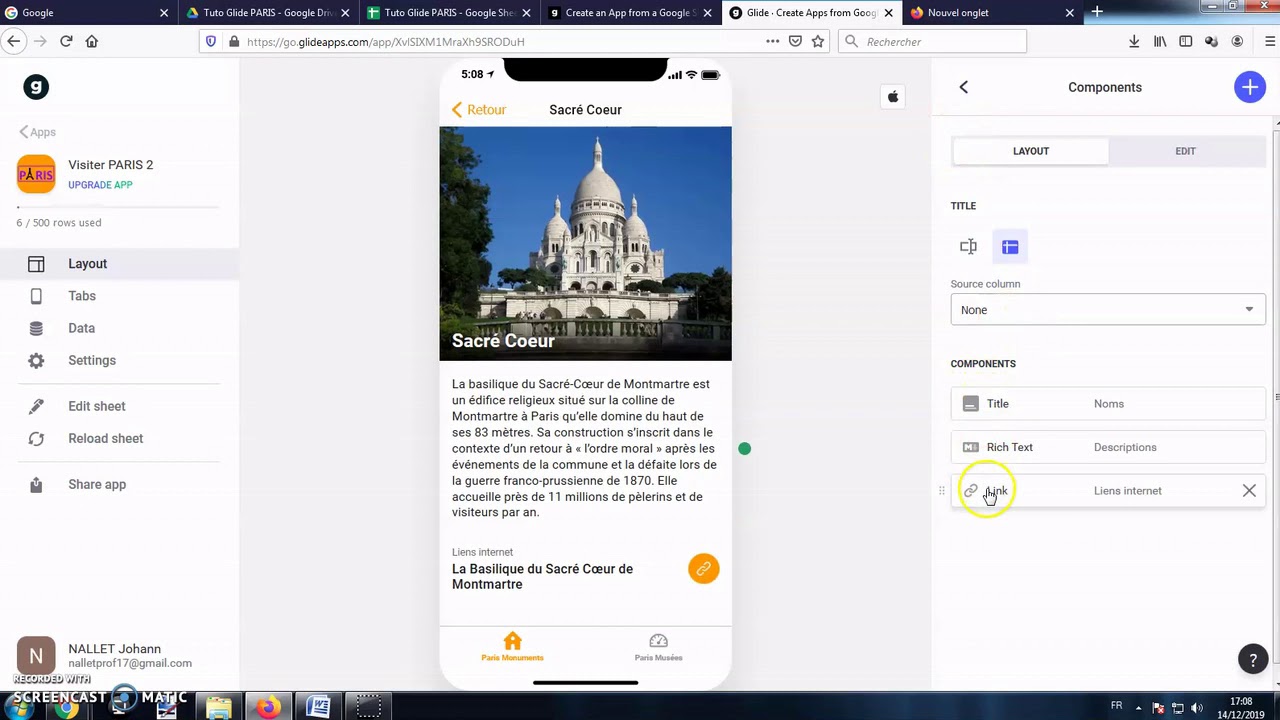Open Firefox downloads arrow icon
This screenshot has height=720, width=1280.
click(x=1134, y=42)
